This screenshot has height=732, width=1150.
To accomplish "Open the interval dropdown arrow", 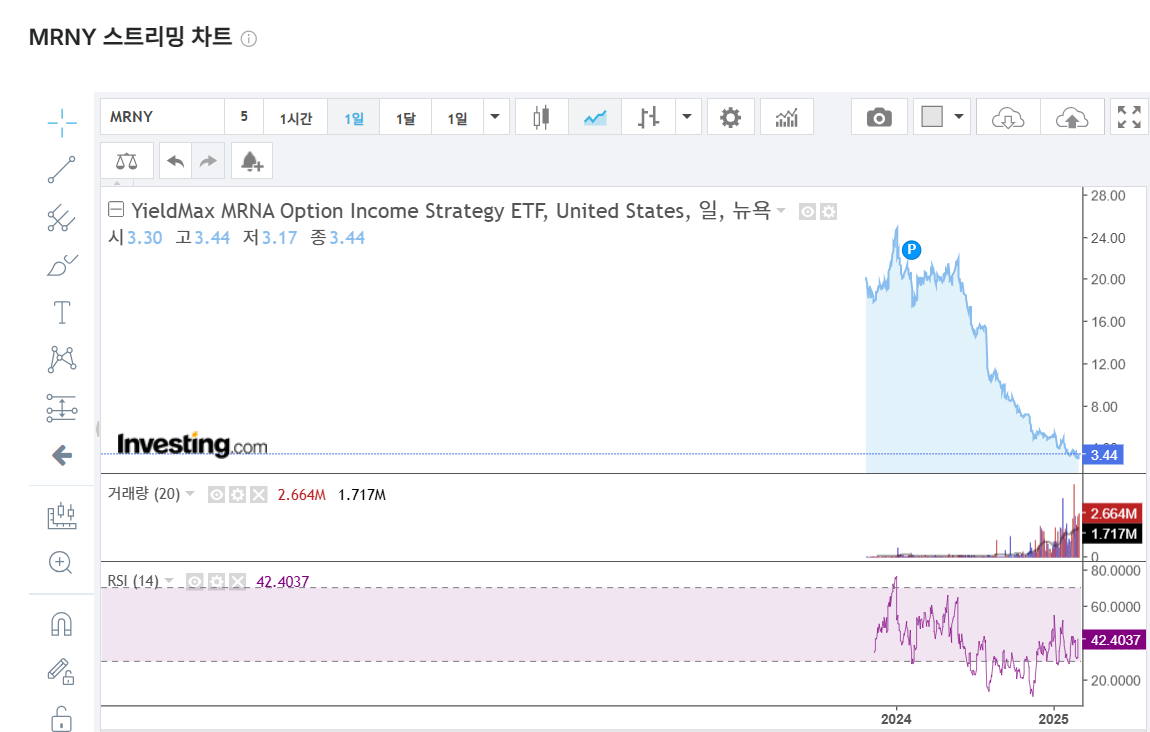I will [x=495, y=117].
